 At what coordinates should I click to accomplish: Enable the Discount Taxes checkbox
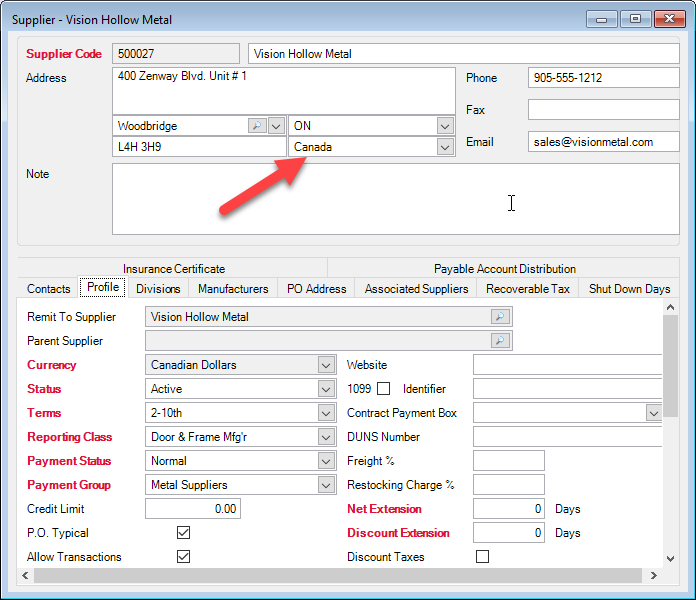[x=482, y=557]
